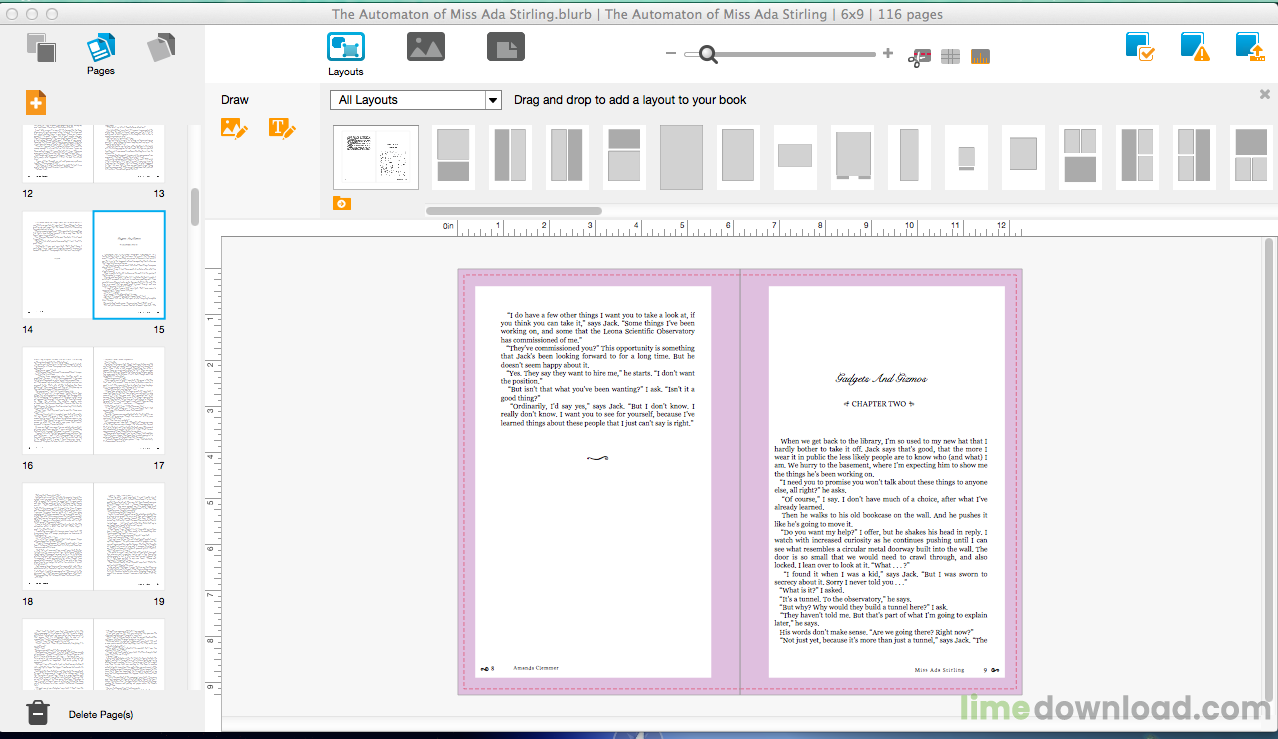
Task: Click the left page body text block
Action: pyautogui.click(x=597, y=369)
